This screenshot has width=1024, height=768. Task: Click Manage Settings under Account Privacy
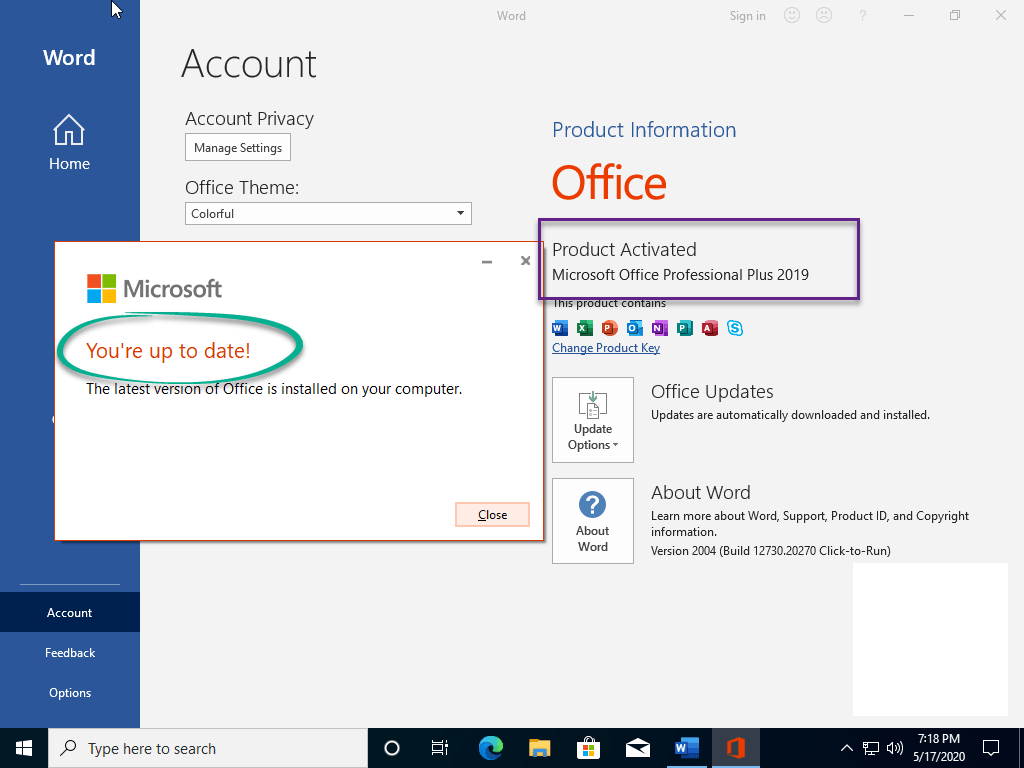238,148
